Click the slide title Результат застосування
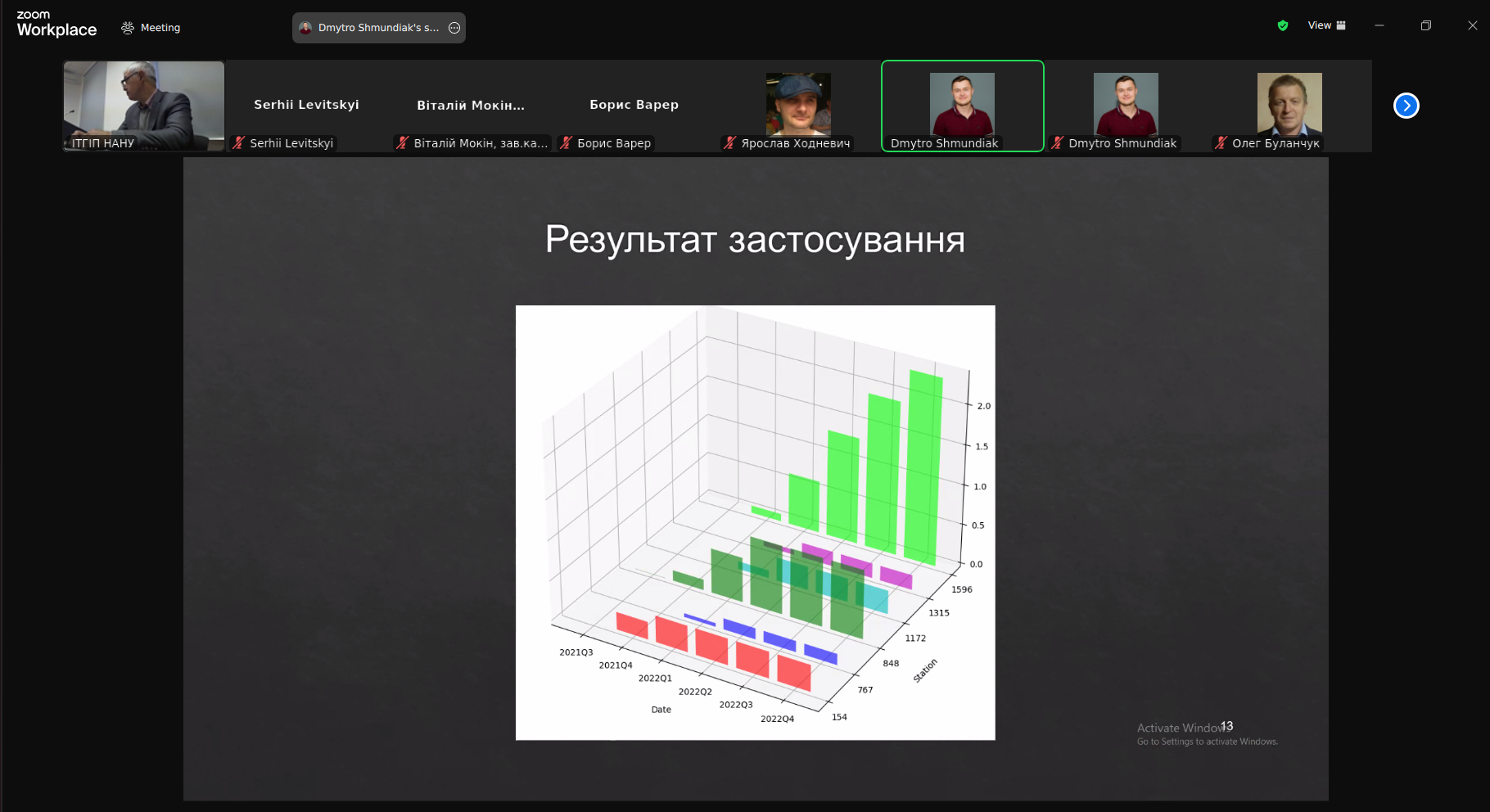1490x812 pixels. [x=755, y=240]
